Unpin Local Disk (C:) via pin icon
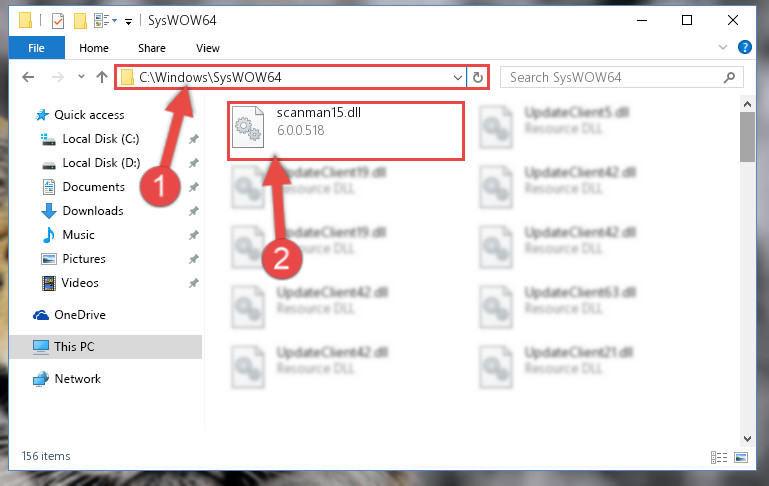Screen dimensions: 769x486 tap(194, 139)
